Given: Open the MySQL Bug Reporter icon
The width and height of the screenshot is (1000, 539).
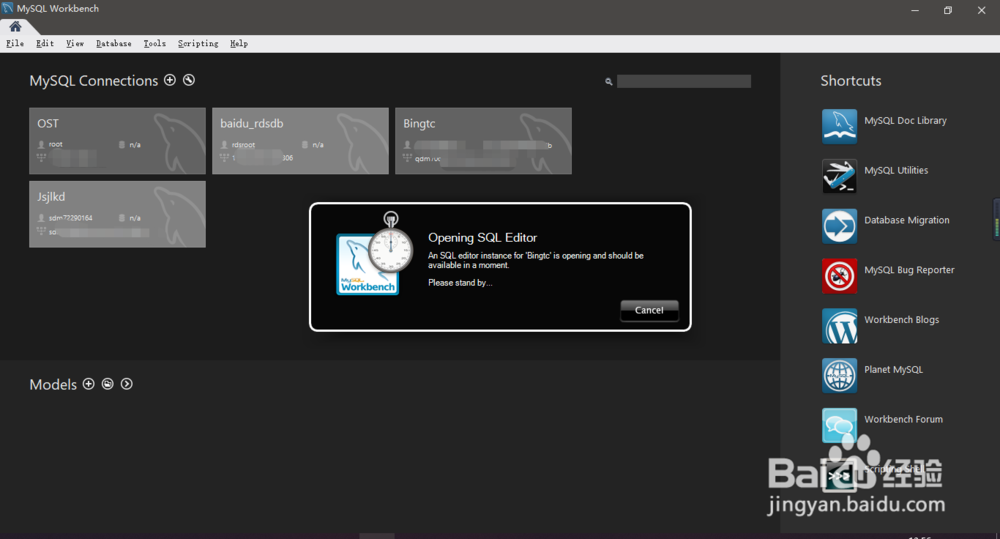Looking at the screenshot, I should click(839, 275).
